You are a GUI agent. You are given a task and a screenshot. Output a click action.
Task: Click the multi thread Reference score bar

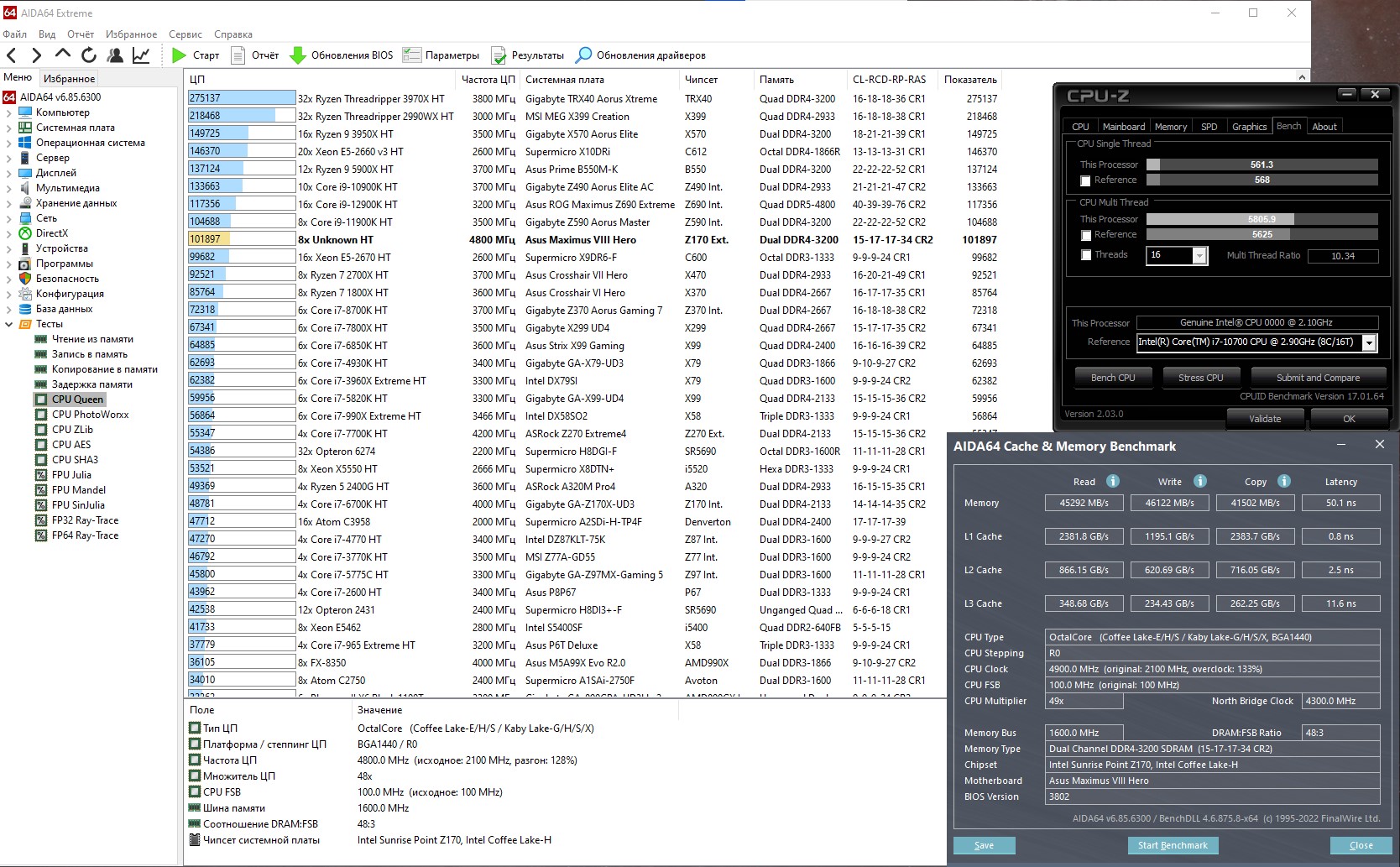point(1262,235)
